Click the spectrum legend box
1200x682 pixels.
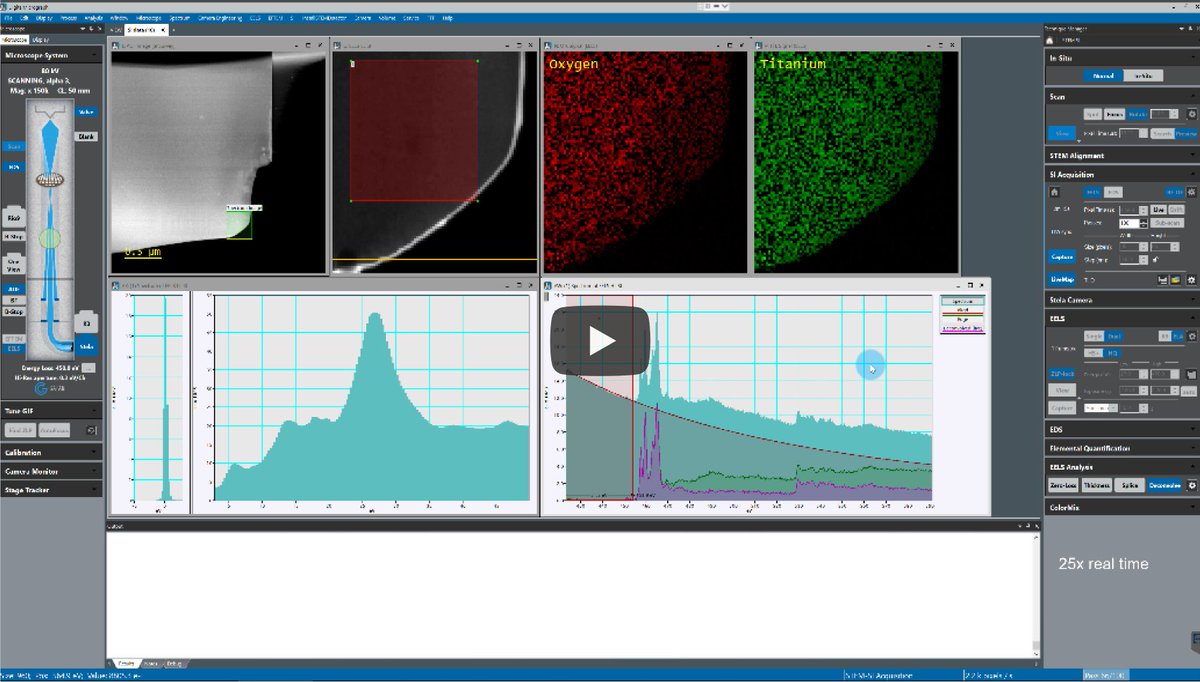pos(964,314)
